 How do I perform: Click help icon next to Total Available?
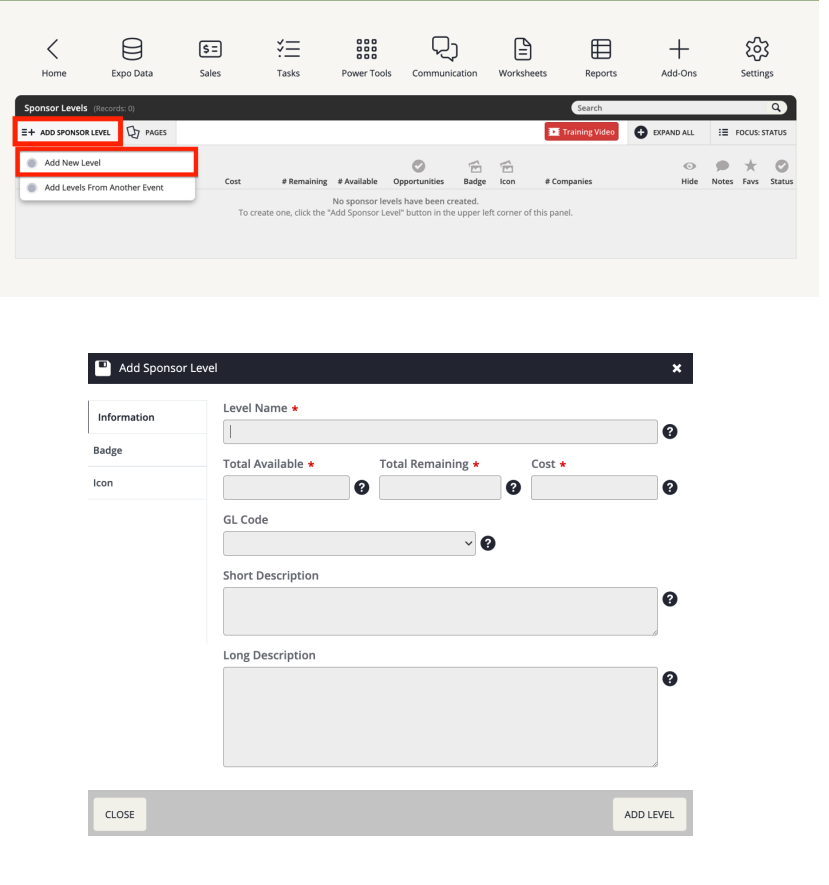(x=362, y=488)
